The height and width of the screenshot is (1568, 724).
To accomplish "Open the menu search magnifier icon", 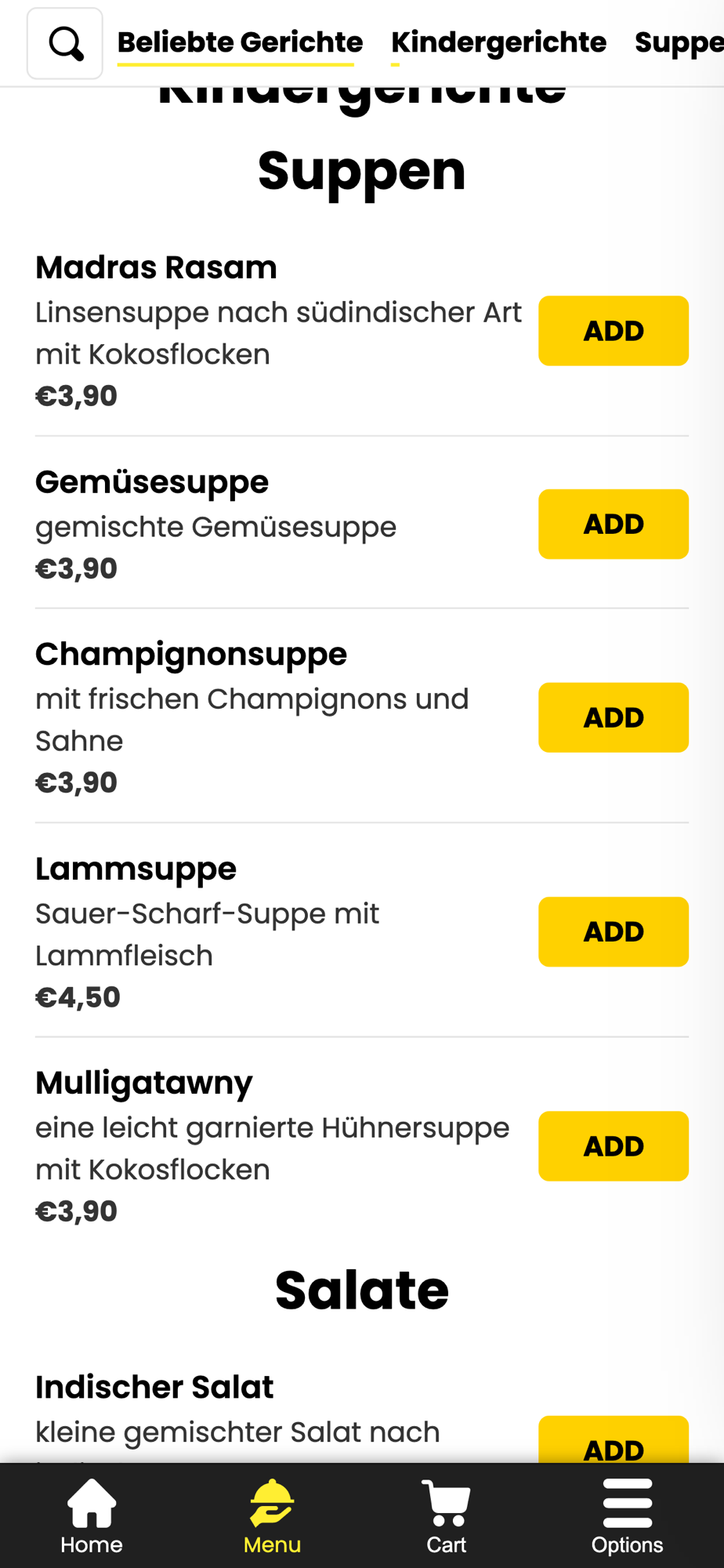I will click(65, 43).
